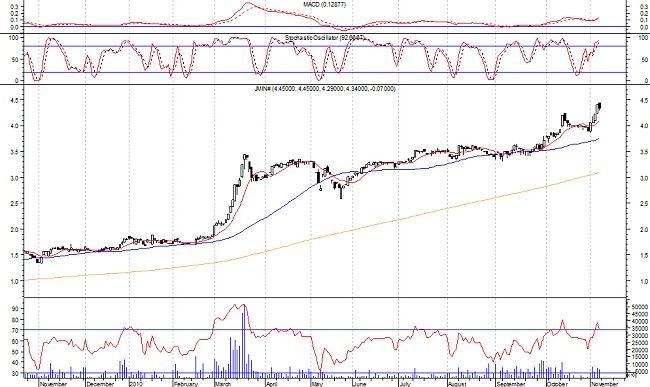650x387 pixels.
Task: Click the 40000 volume axis value
Action: point(639,322)
